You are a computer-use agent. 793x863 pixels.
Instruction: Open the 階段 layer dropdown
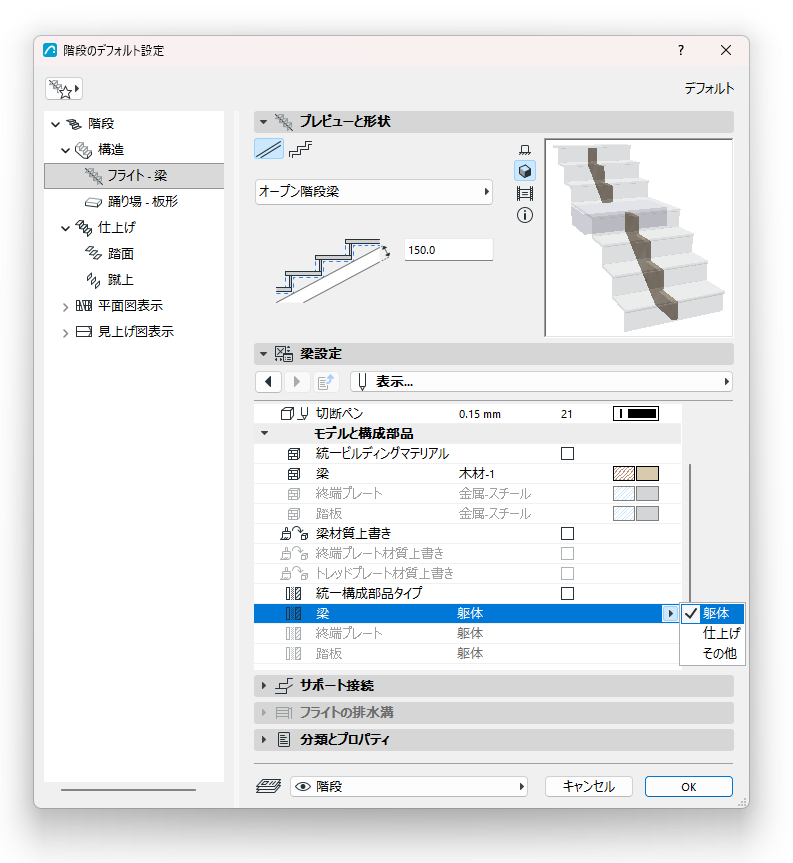(x=409, y=786)
